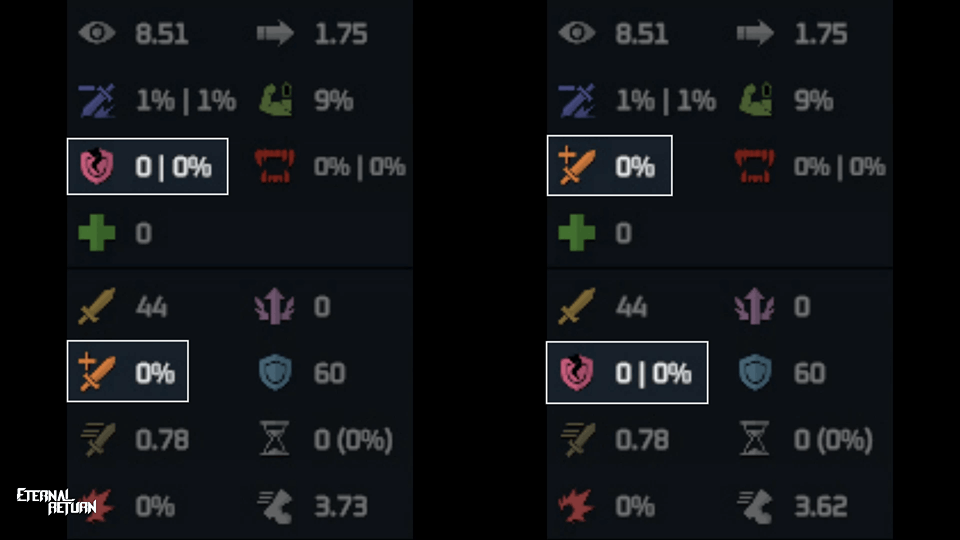Click the red splatter icon in right panel
960x540 pixels.
tap(577, 505)
